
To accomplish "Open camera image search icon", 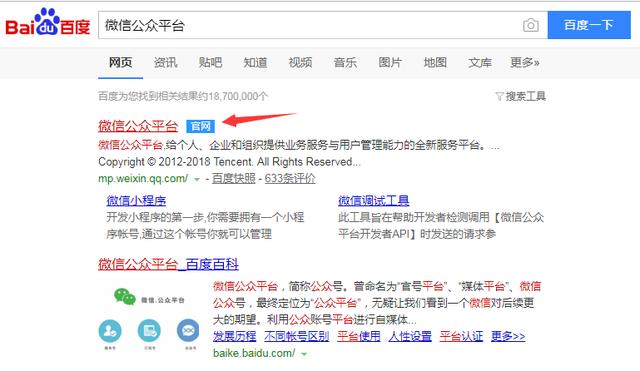I will click(x=531, y=25).
